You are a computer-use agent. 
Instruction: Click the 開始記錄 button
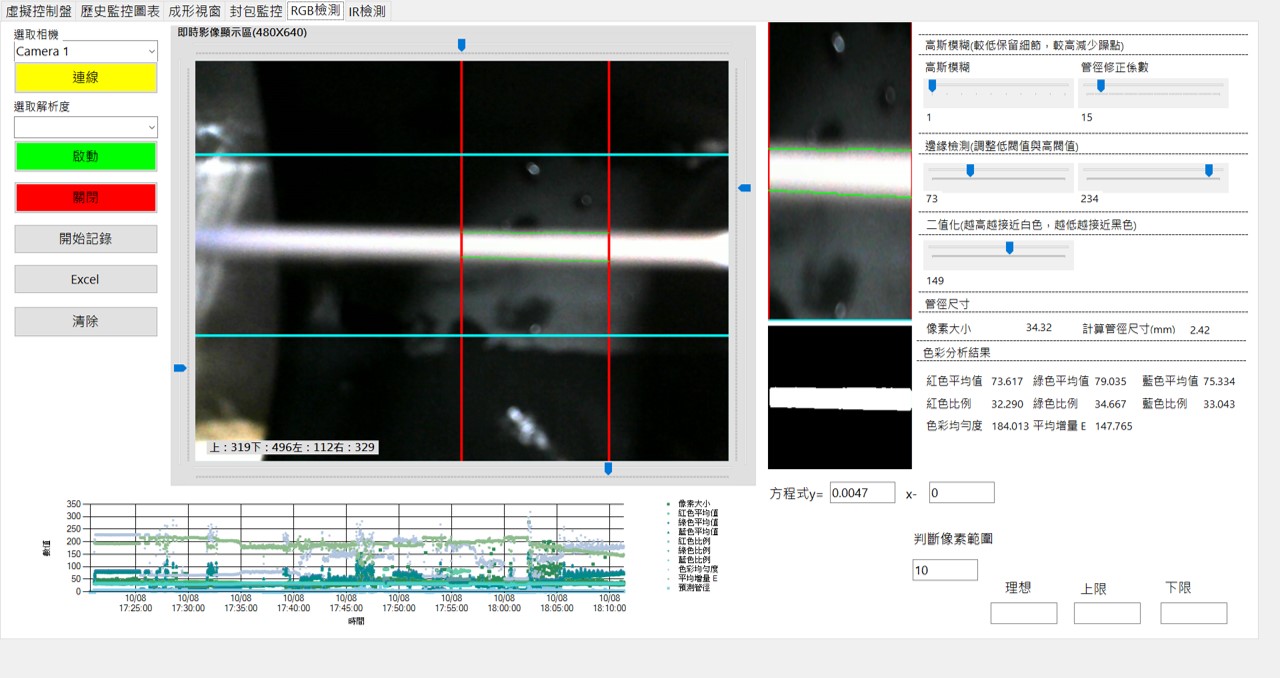tap(85, 239)
